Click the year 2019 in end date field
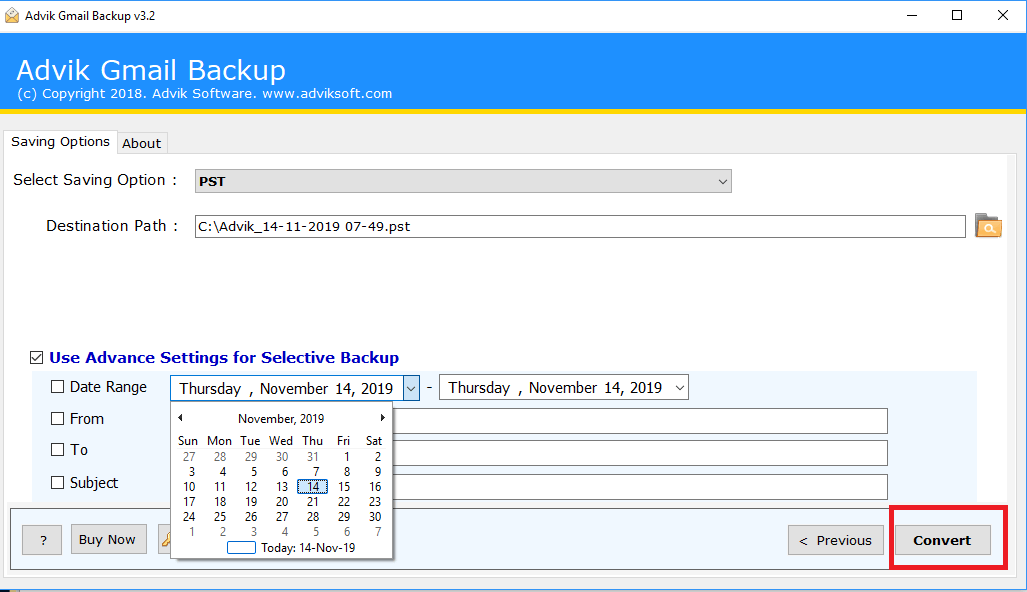 point(646,388)
